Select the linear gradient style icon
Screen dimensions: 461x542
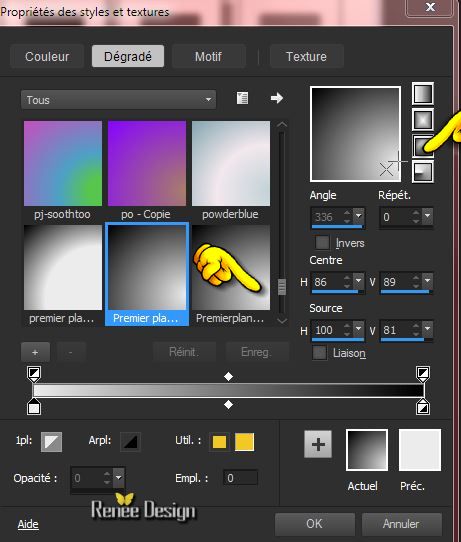[423, 93]
